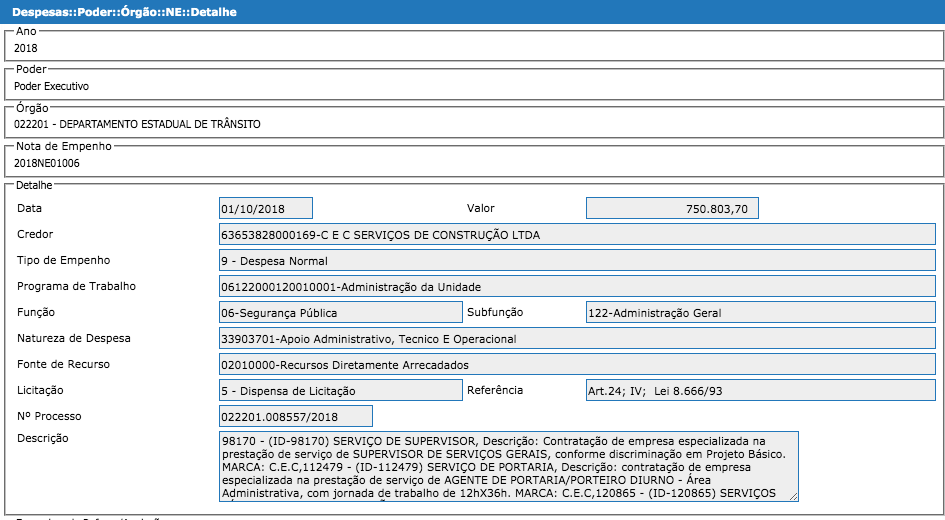Click the Ano value 2018

(x=26, y=48)
